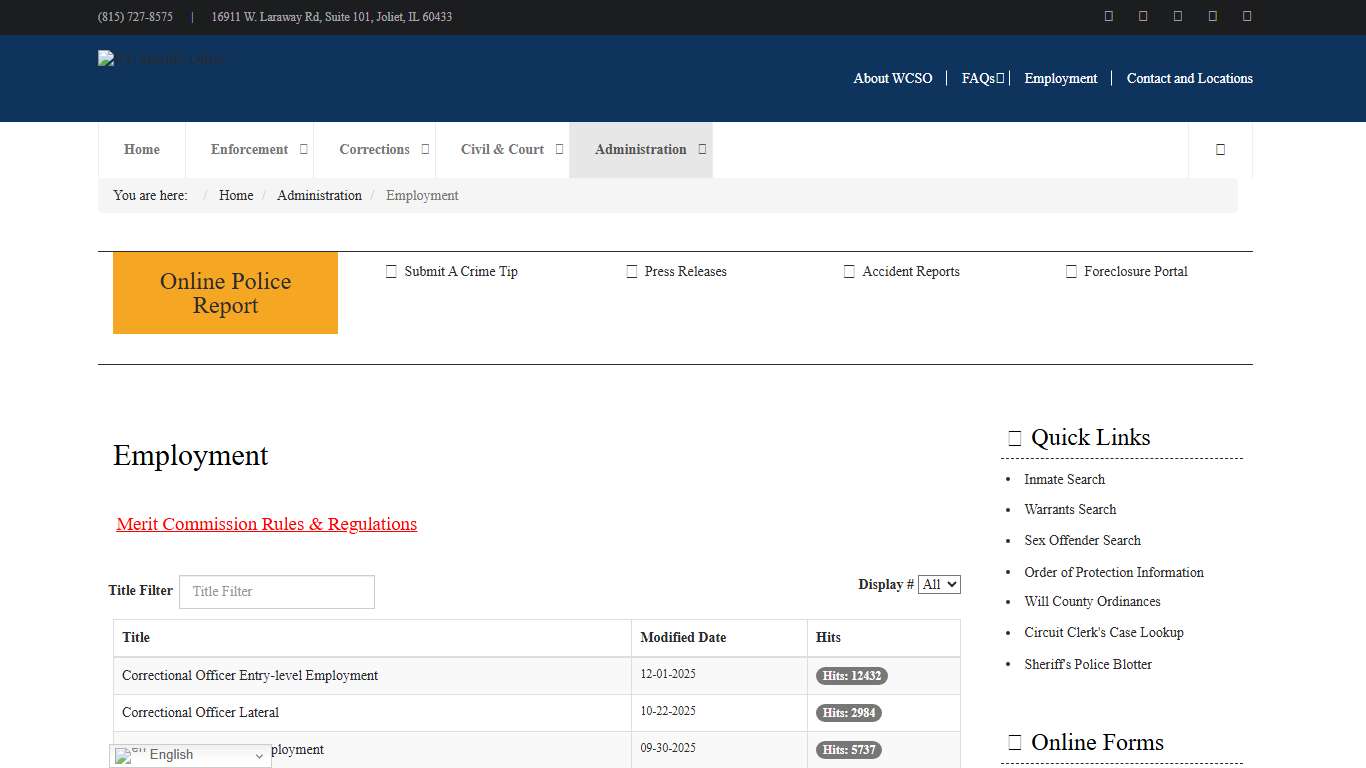Click the Title Filter input field
The image size is (1366, 768).
276,592
